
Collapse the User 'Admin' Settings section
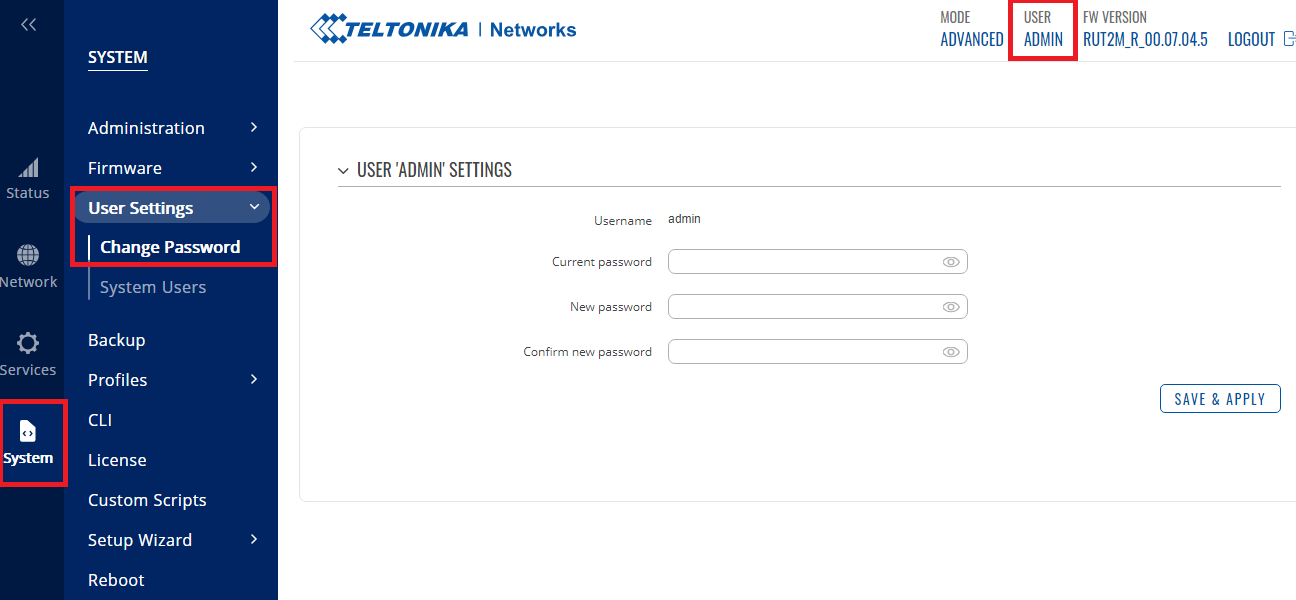coord(344,171)
